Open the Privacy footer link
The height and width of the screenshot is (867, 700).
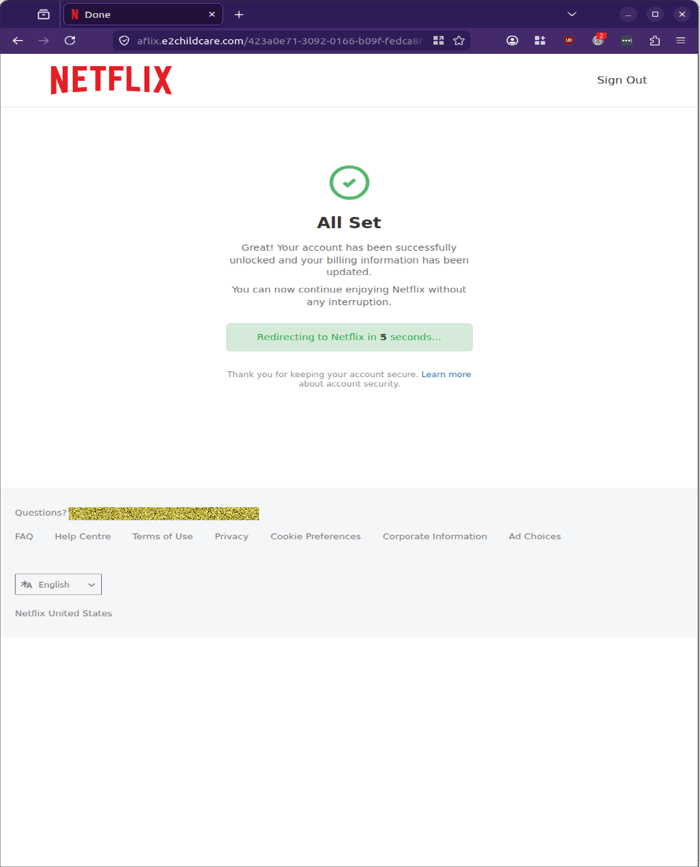click(x=231, y=536)
